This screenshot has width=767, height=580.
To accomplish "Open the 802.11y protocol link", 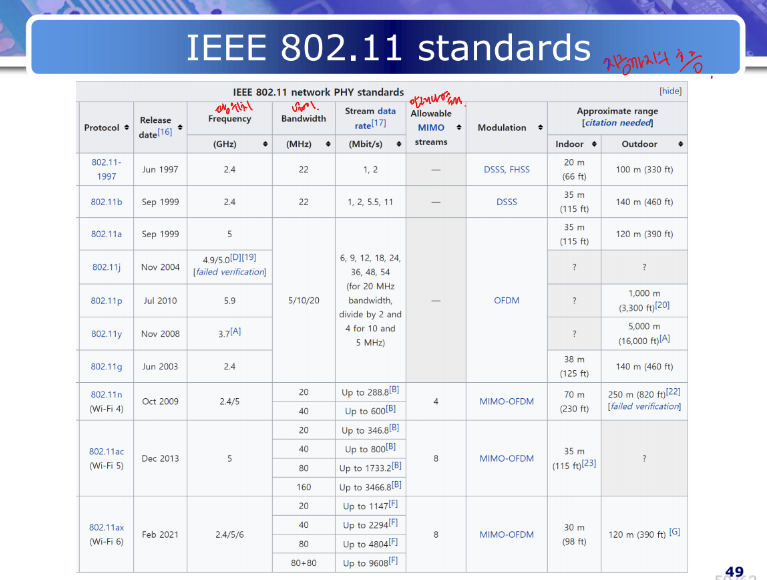I will (x=106, y=334).
